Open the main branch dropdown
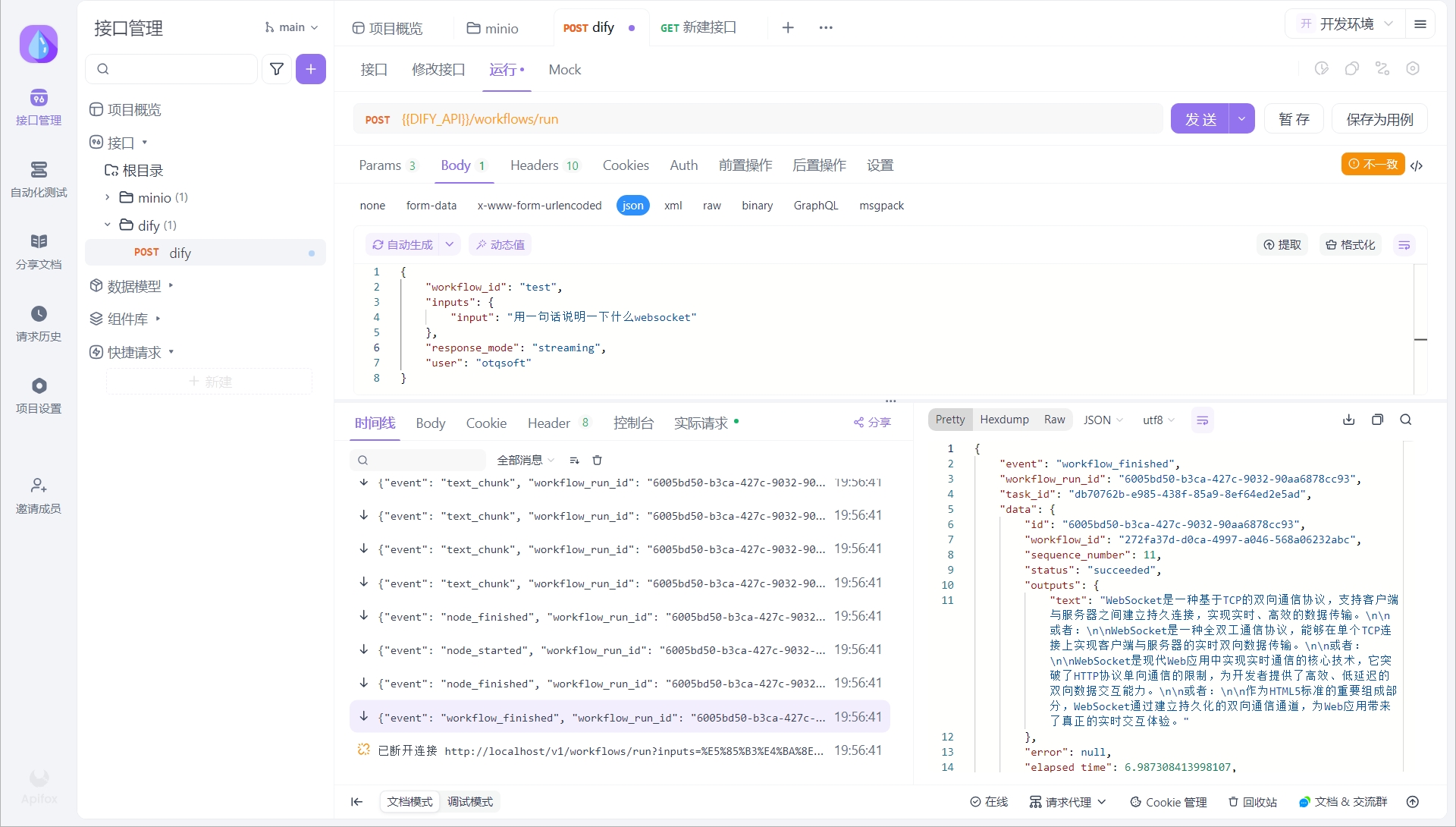This screenshot has height=827, width=1456. click(291, 27)
